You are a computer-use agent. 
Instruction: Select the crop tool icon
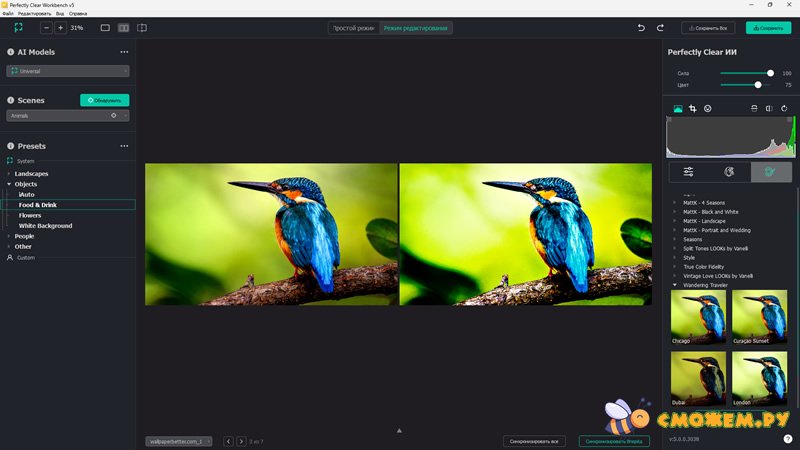(x=692, y=108)
